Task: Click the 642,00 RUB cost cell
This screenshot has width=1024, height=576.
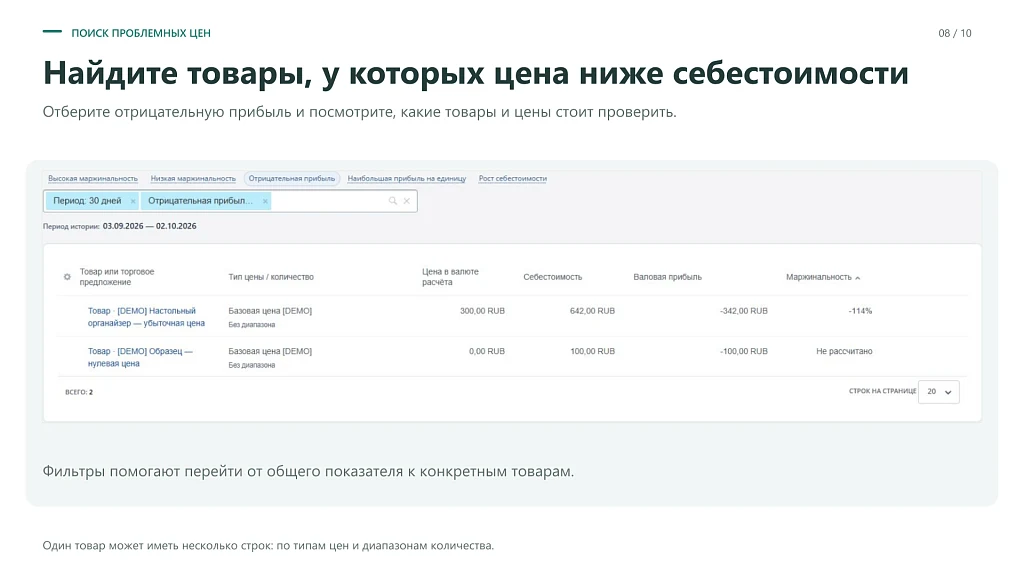Action: pos(592,311)
